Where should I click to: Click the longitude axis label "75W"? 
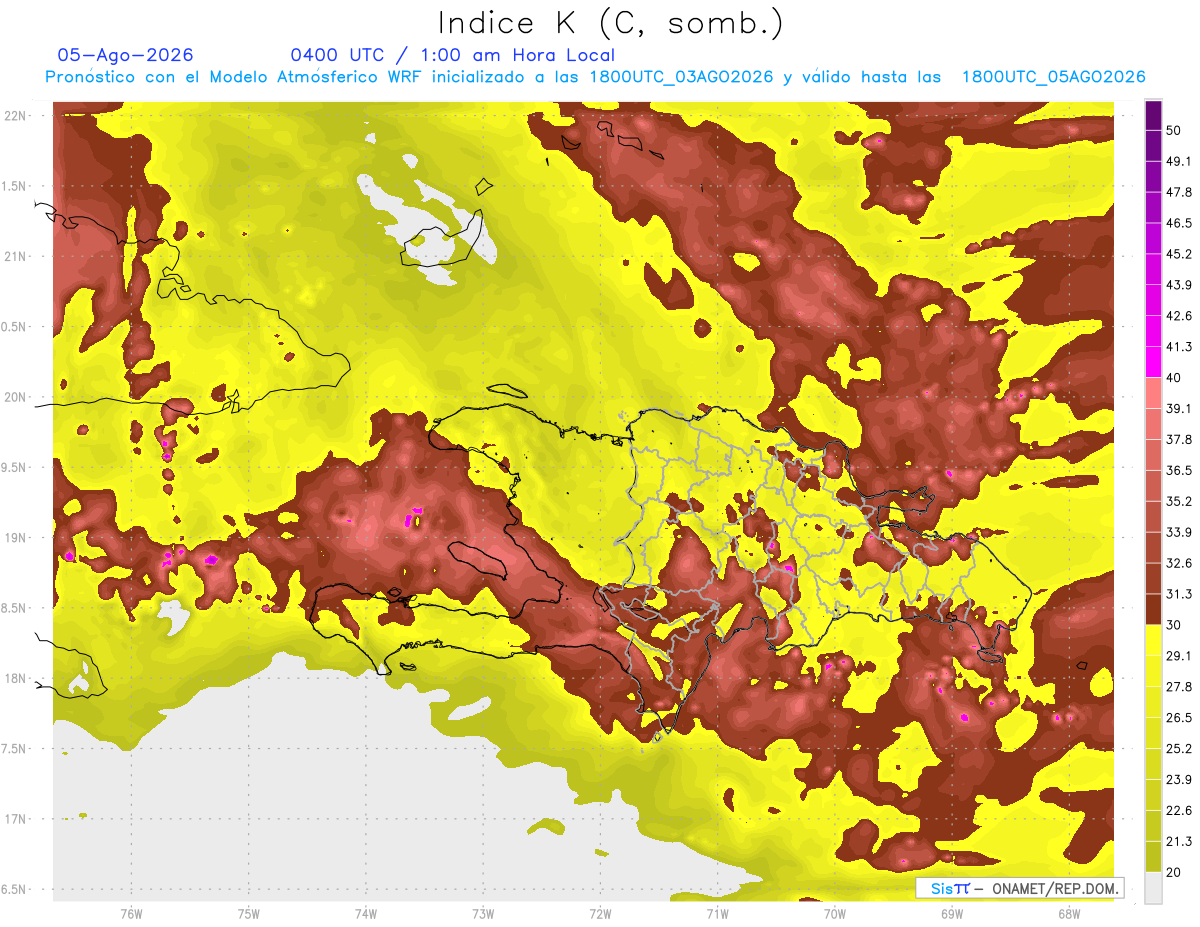(x=248, y=913)
